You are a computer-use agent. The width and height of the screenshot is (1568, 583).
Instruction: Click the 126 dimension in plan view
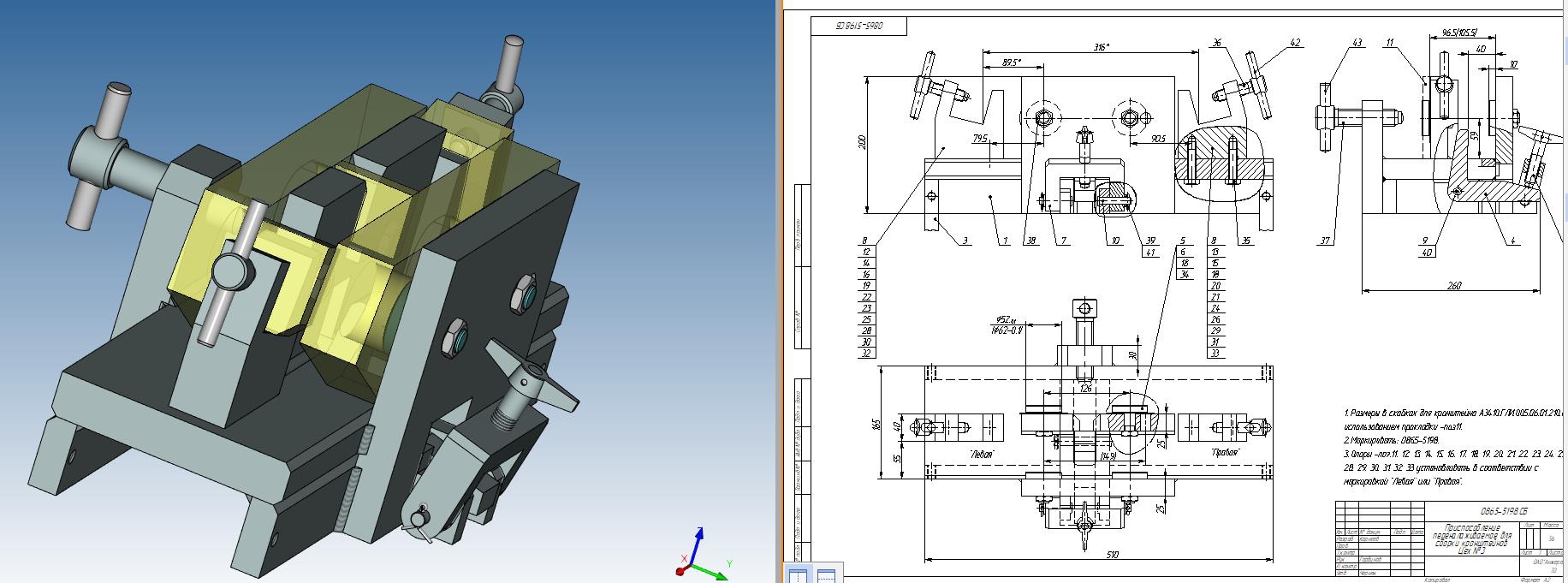tap(1085, 388)
